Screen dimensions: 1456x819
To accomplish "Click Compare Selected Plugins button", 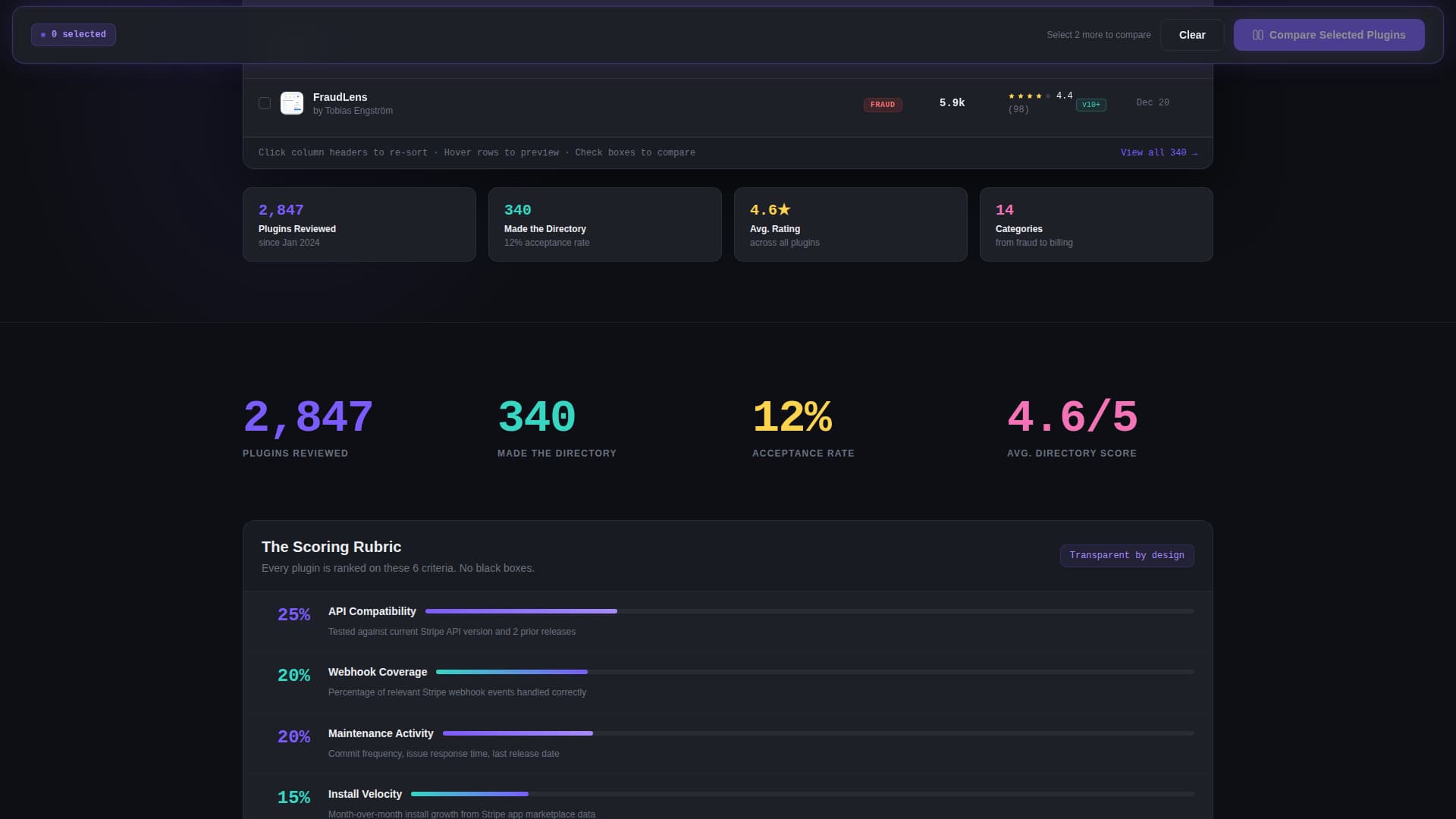I will pos(1329,35).
